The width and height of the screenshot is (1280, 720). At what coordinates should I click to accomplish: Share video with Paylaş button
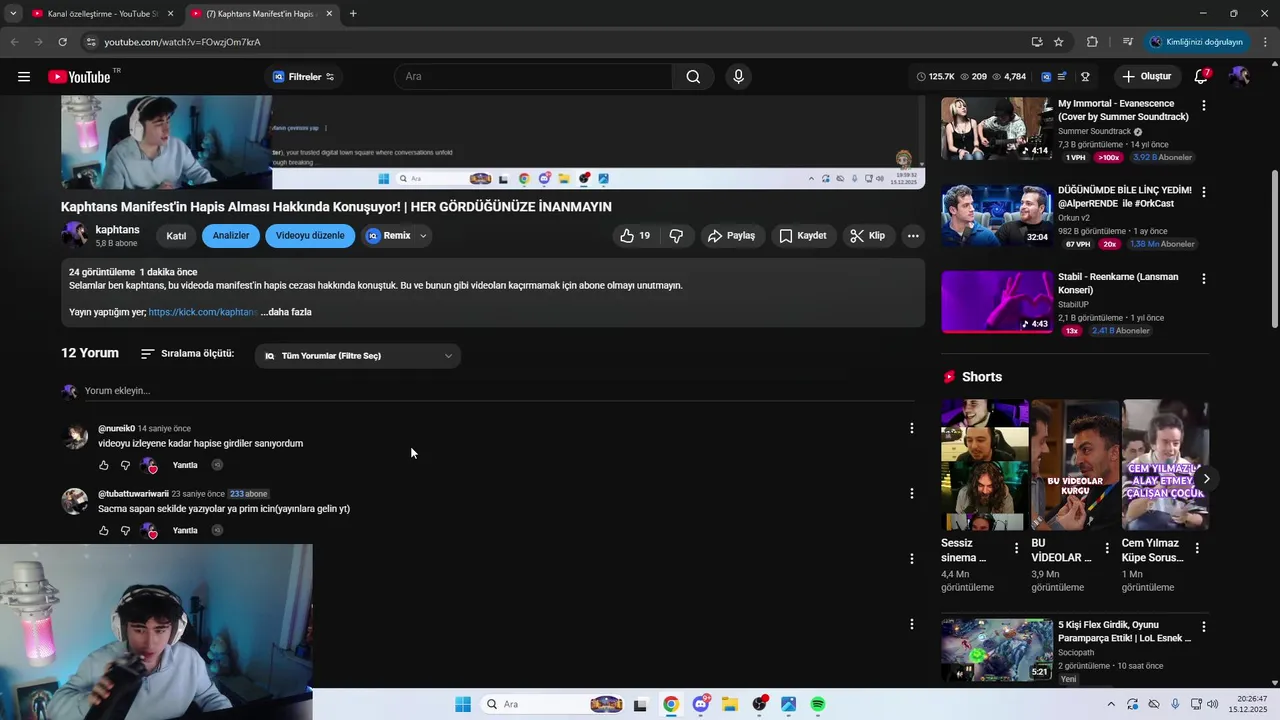point(731,236)
